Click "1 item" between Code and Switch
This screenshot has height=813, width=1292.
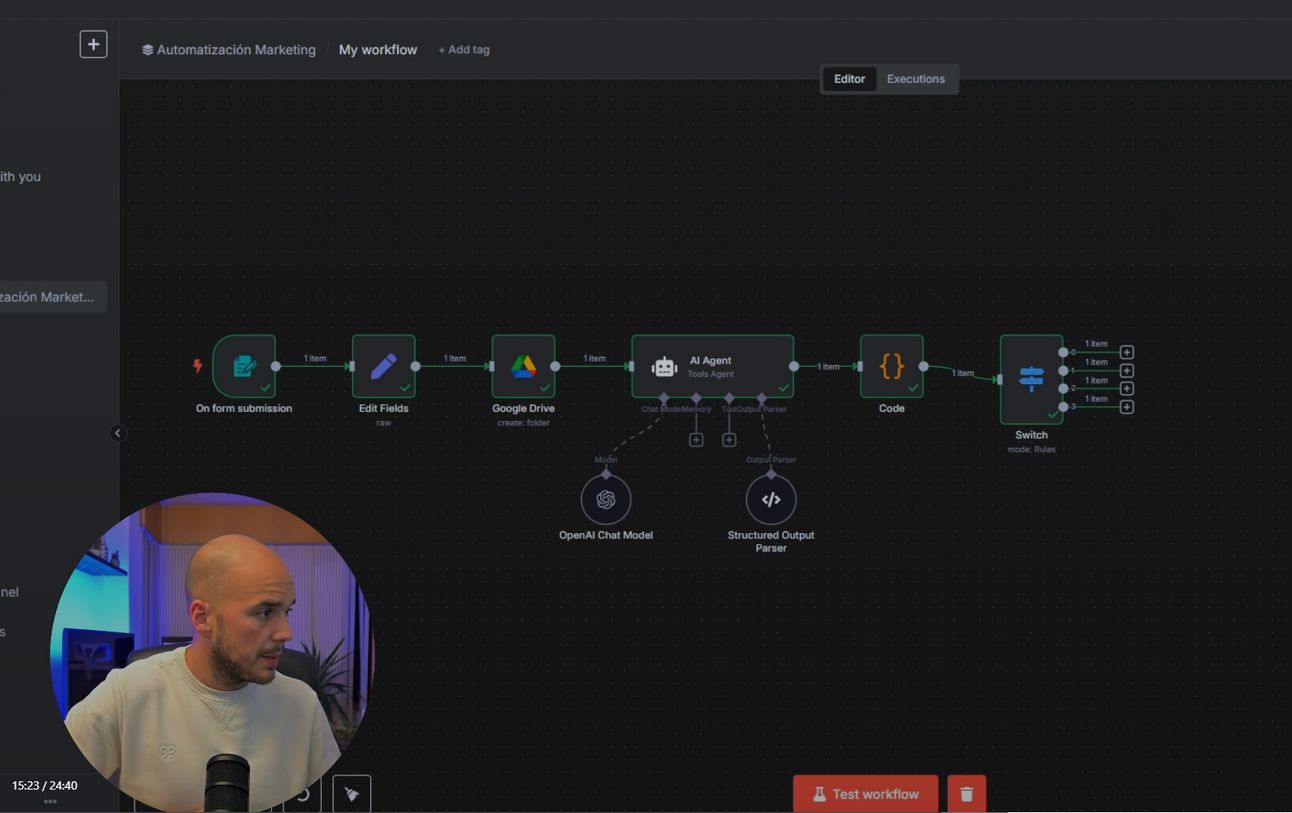(963, 373)
